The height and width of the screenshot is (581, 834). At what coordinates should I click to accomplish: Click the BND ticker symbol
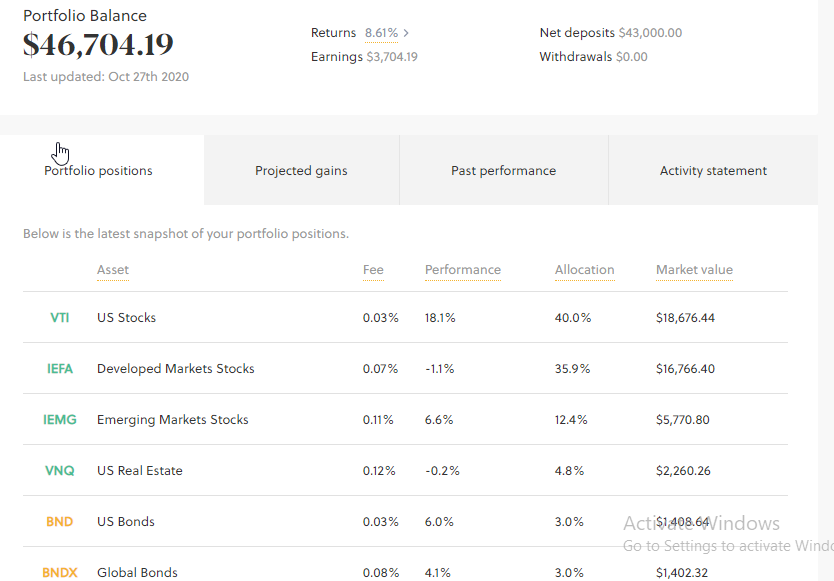(x=60, y=522)
